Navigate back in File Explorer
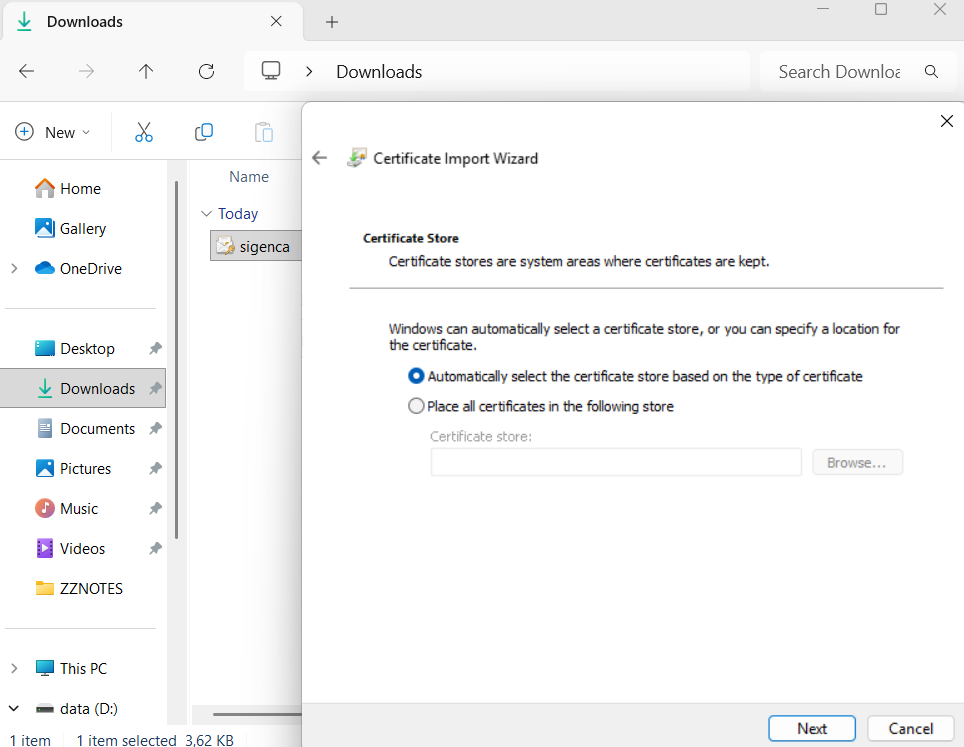This screenshot has width=964, height=747. pyautogui.click(x=27, y=71)
